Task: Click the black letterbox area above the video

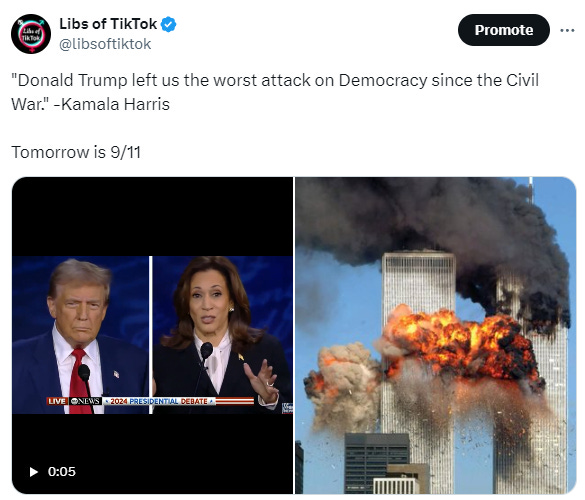Action: point(152,216)
